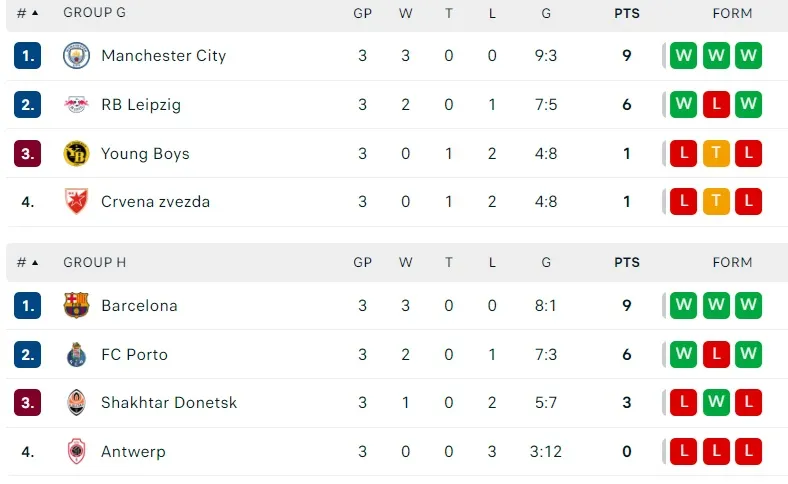Click the Antwerp club crest
This screenshot has width=788, height=484.
[x=76, y=452]
